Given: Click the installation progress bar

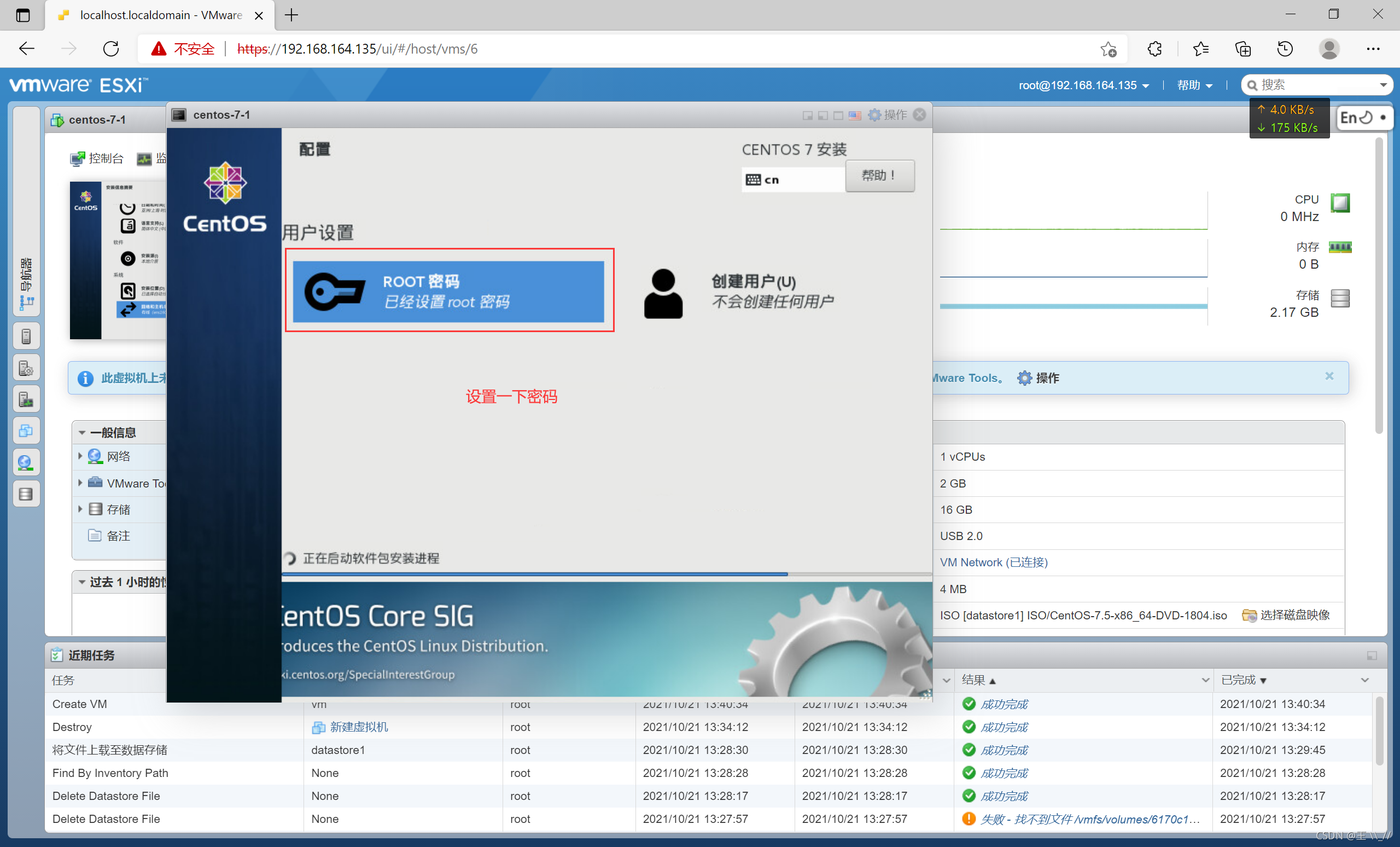Looking at the screenshot, I should 606,574.
